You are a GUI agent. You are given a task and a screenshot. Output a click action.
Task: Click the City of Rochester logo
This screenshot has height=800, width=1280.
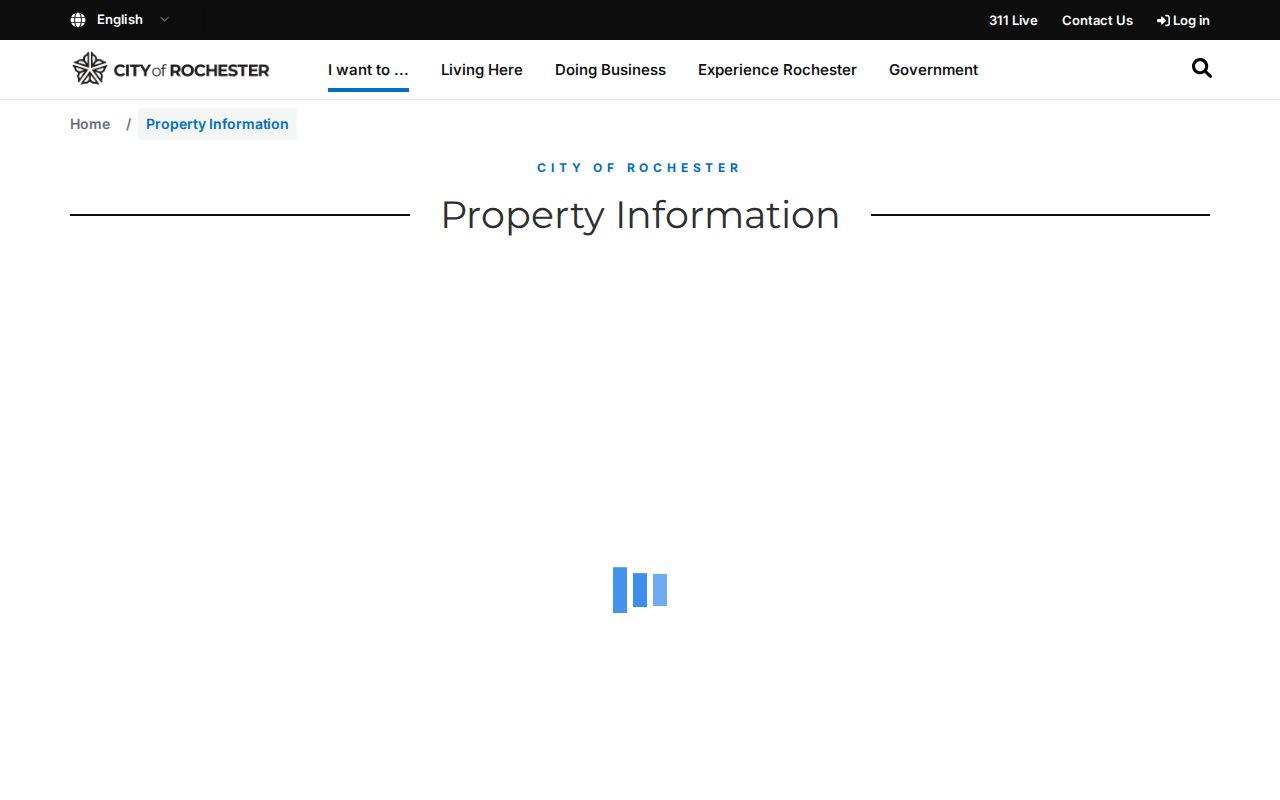click(171, 69)
